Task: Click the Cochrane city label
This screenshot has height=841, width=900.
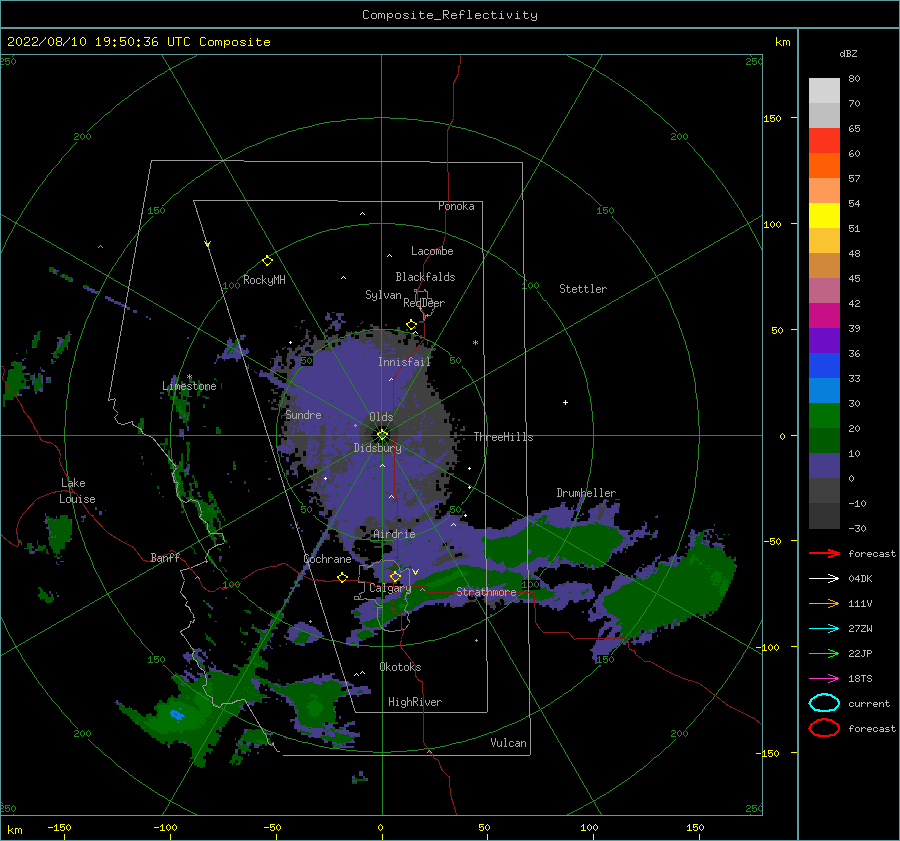Action: click(x=327, y=559)
